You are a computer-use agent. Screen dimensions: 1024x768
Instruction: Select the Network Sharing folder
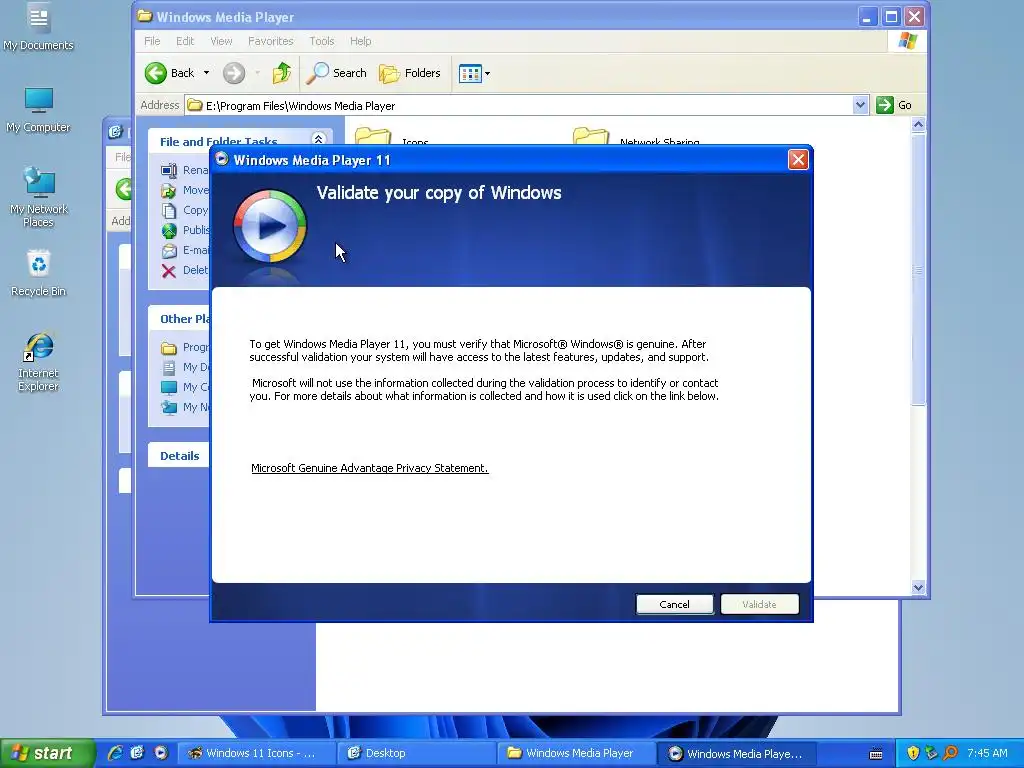pyautogui.click(x=635, y=136)
